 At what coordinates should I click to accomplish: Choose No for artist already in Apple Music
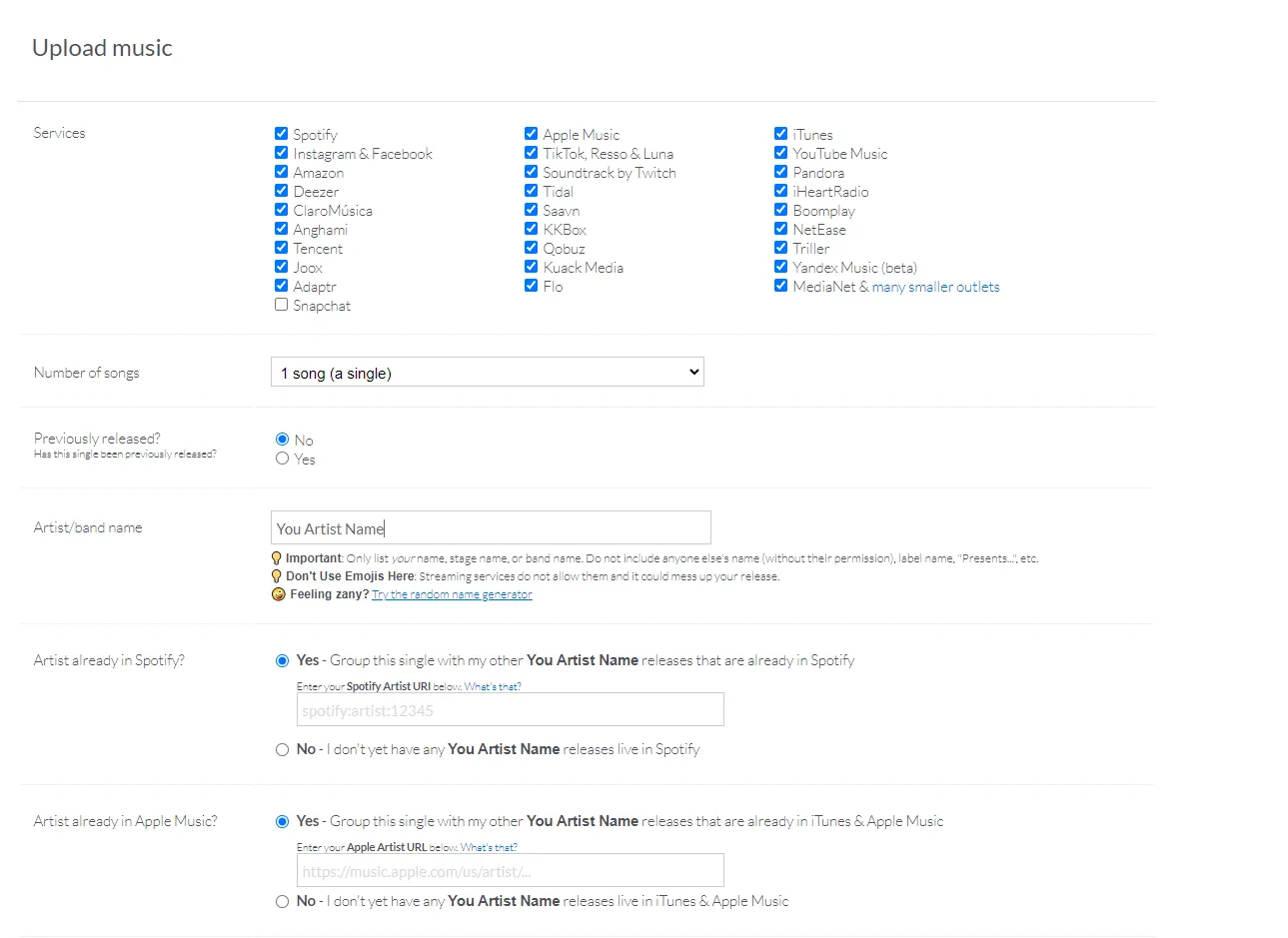tap(283, 901)
